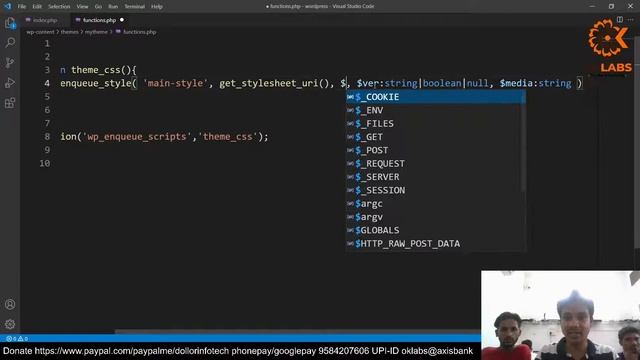Click errors and warnings status bar indicator
Screen dimensions: 640x360
click(x=17, y=338)
